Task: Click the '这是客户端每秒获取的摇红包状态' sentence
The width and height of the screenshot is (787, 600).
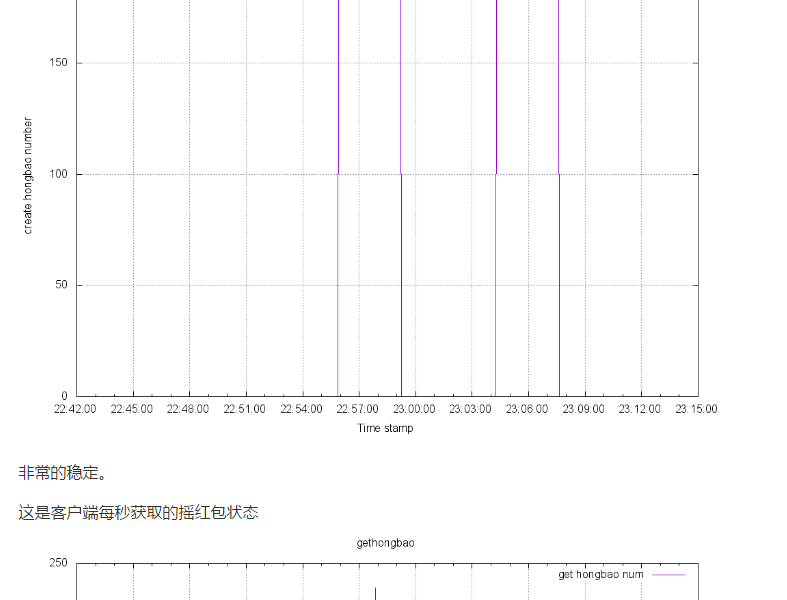Action: click(x=139, y=513)
